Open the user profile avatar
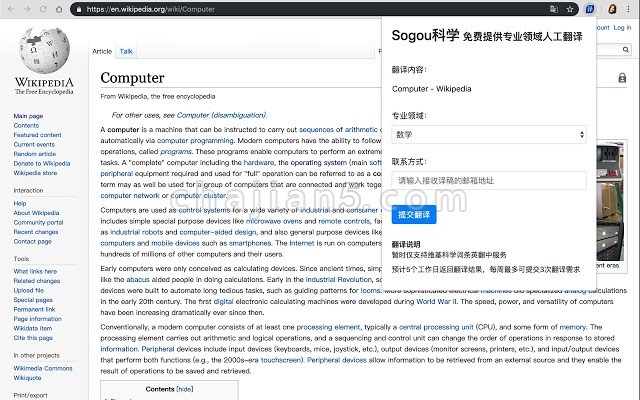 click(612, 9)
